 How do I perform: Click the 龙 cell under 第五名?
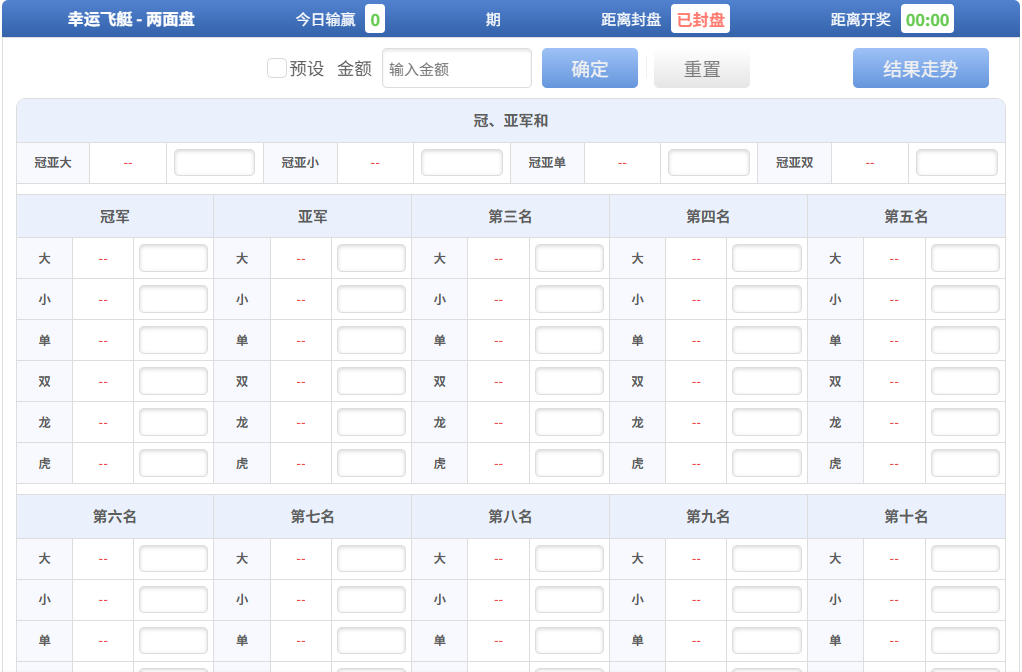click(834, 421)
